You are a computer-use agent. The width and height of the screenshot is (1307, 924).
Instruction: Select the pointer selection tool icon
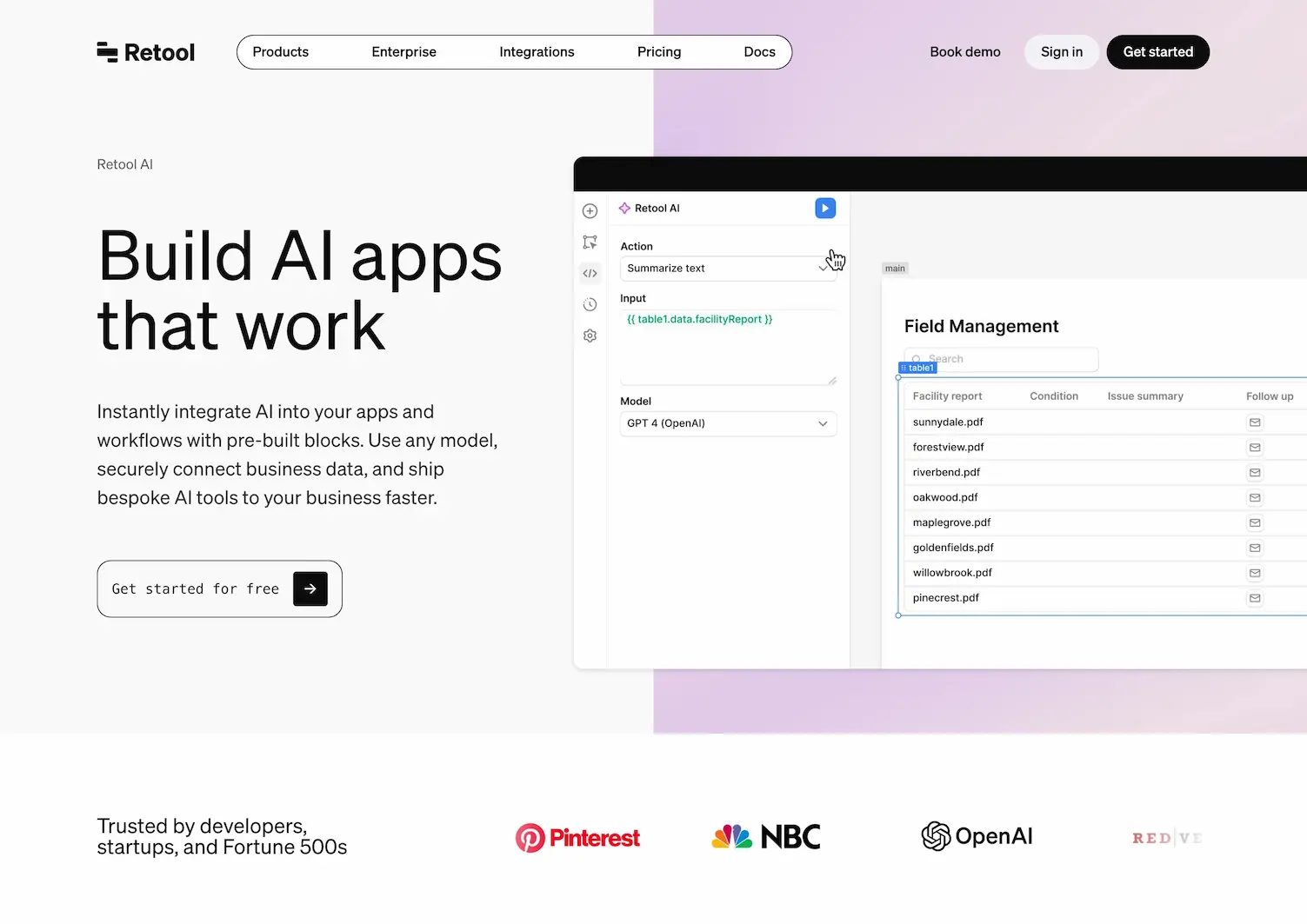(x=590, y=242)
